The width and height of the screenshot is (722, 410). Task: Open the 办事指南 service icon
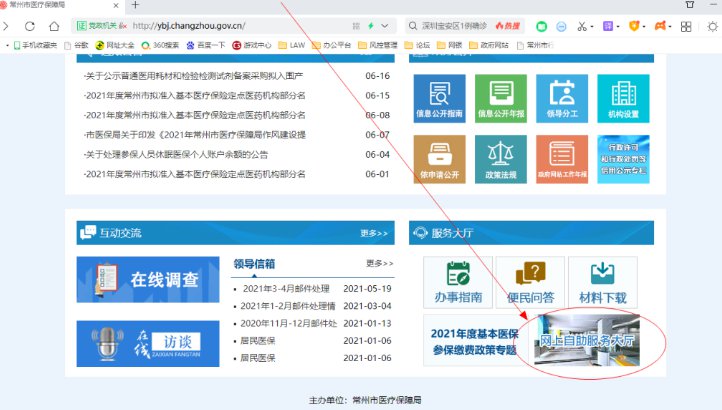click(x=458, y=283)
